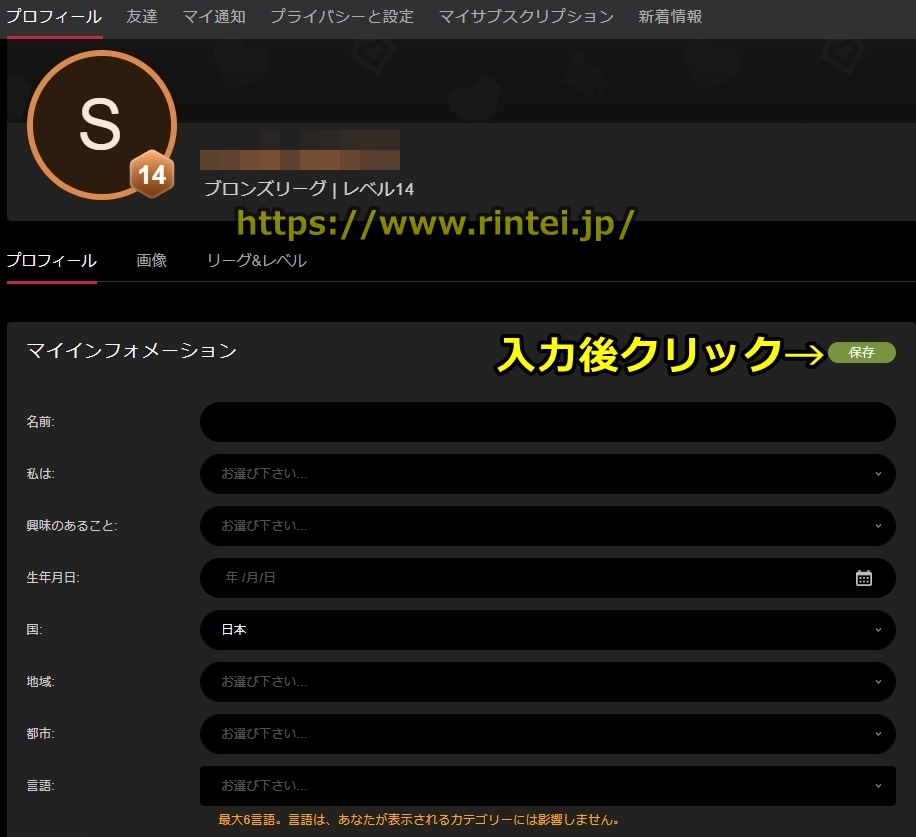Open the マイサブスクリプション tab
Image resolution: width=916 pixels, height=837 pixels.
click(x=526, y=17)
